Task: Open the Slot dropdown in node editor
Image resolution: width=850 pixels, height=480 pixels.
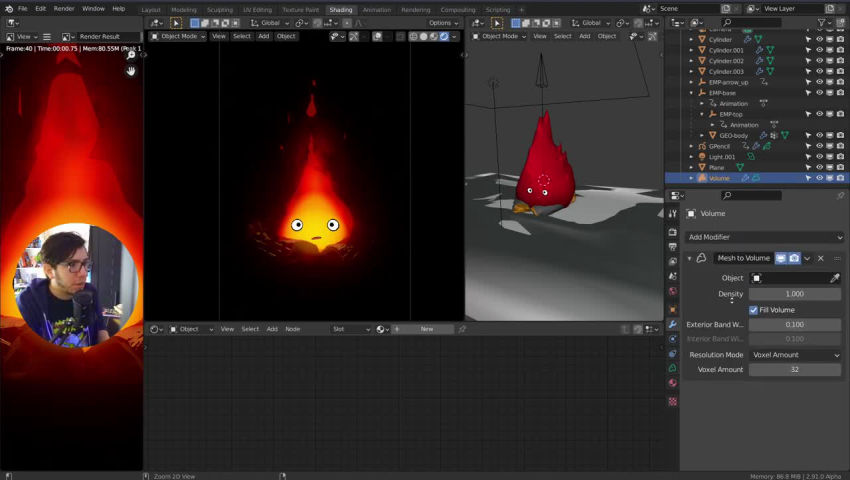Action: pos(351,329)
